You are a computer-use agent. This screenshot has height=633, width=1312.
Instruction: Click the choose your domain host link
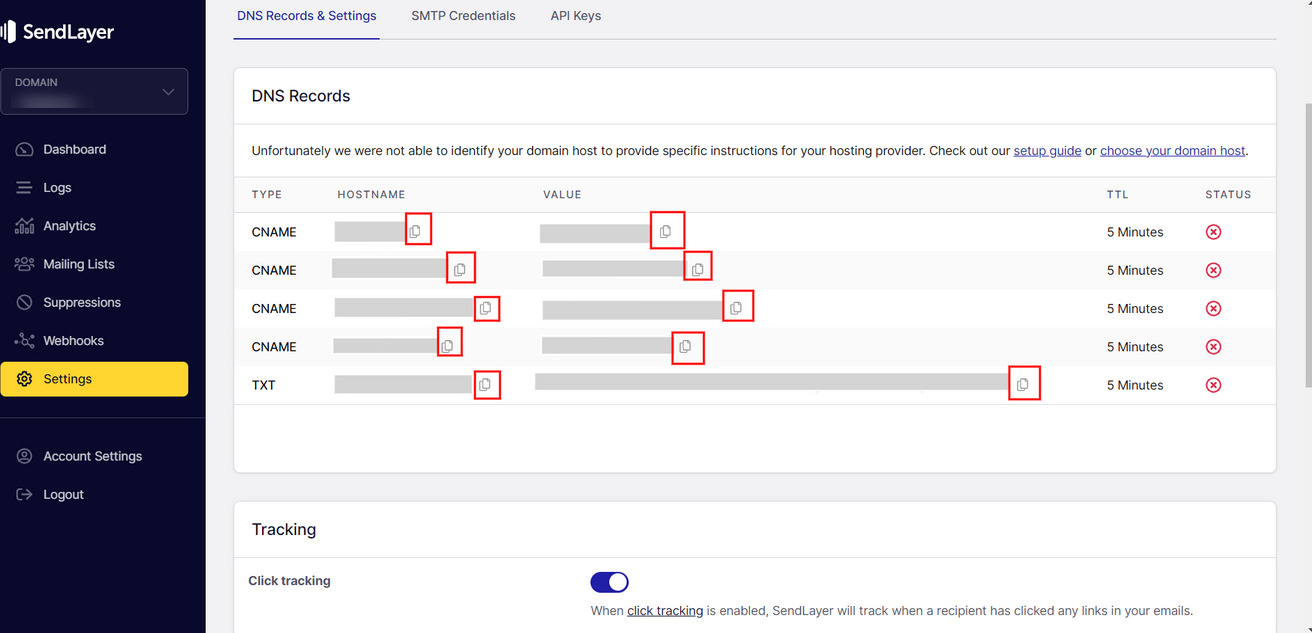(1172, 151)
